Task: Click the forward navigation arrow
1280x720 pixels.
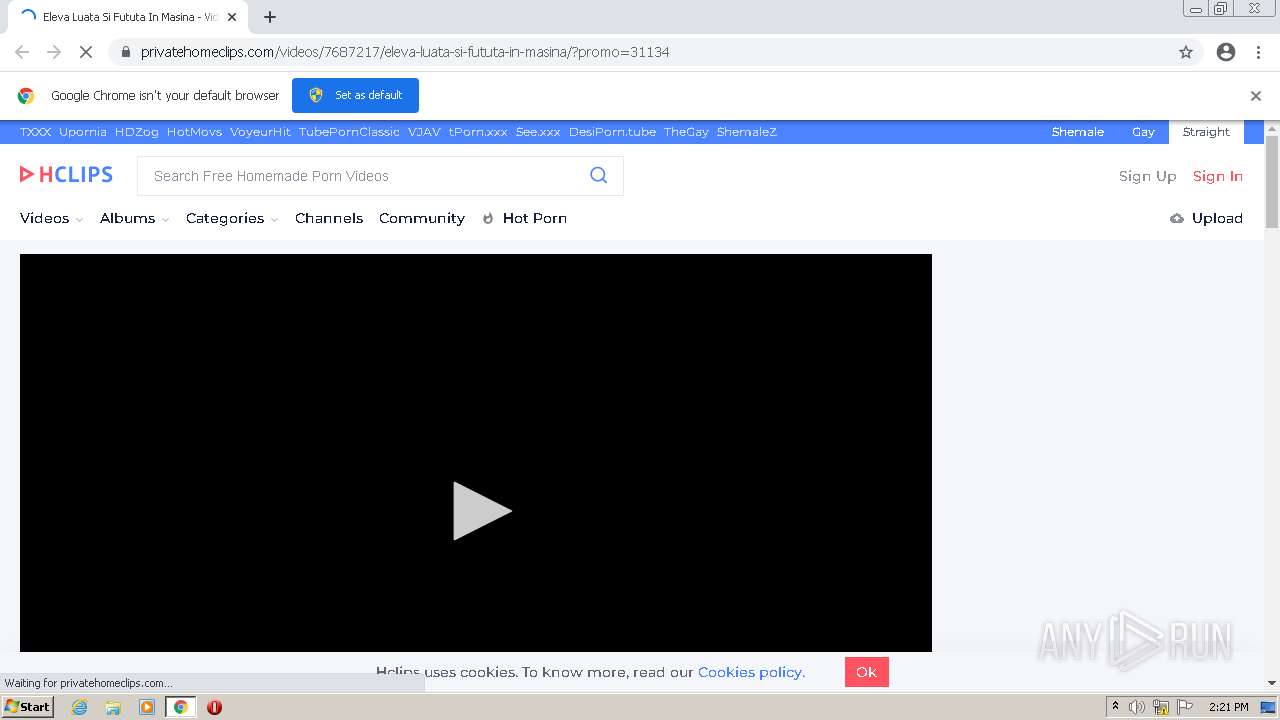Action: pos(54,52)
